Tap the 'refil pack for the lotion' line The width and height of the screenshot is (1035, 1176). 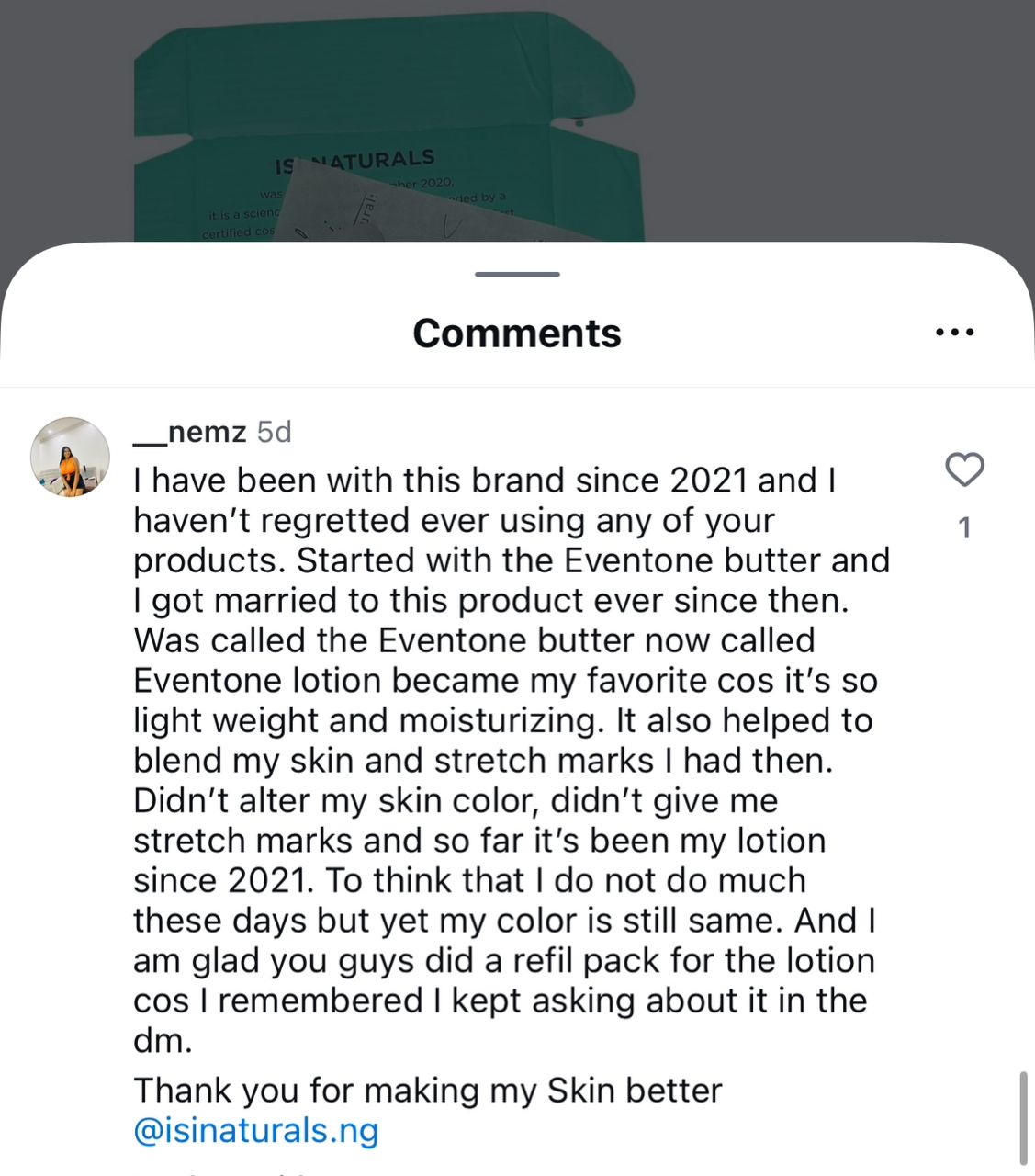pos(505,961)
